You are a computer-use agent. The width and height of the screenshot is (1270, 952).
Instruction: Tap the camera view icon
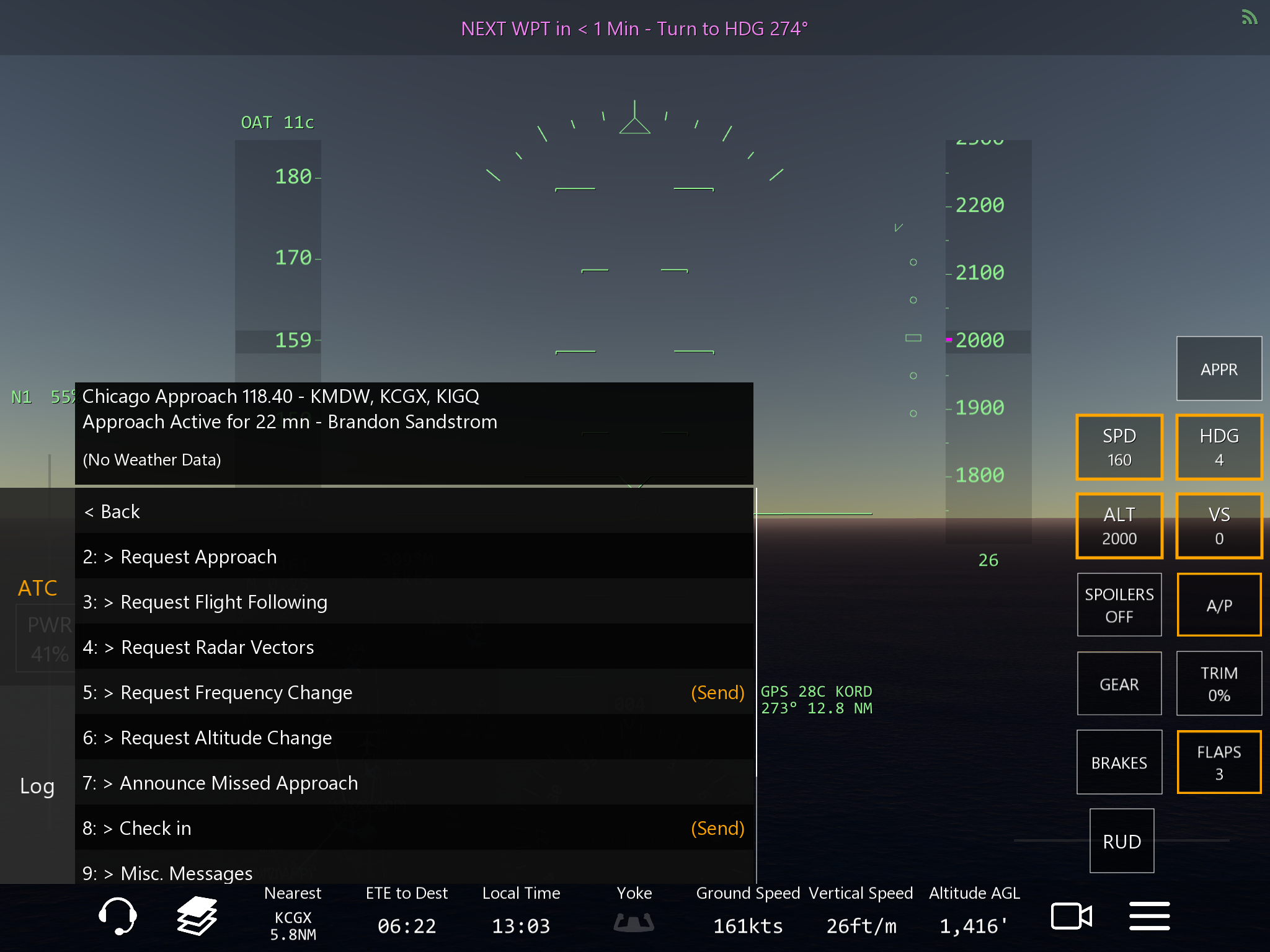(x=1071, y=916)
